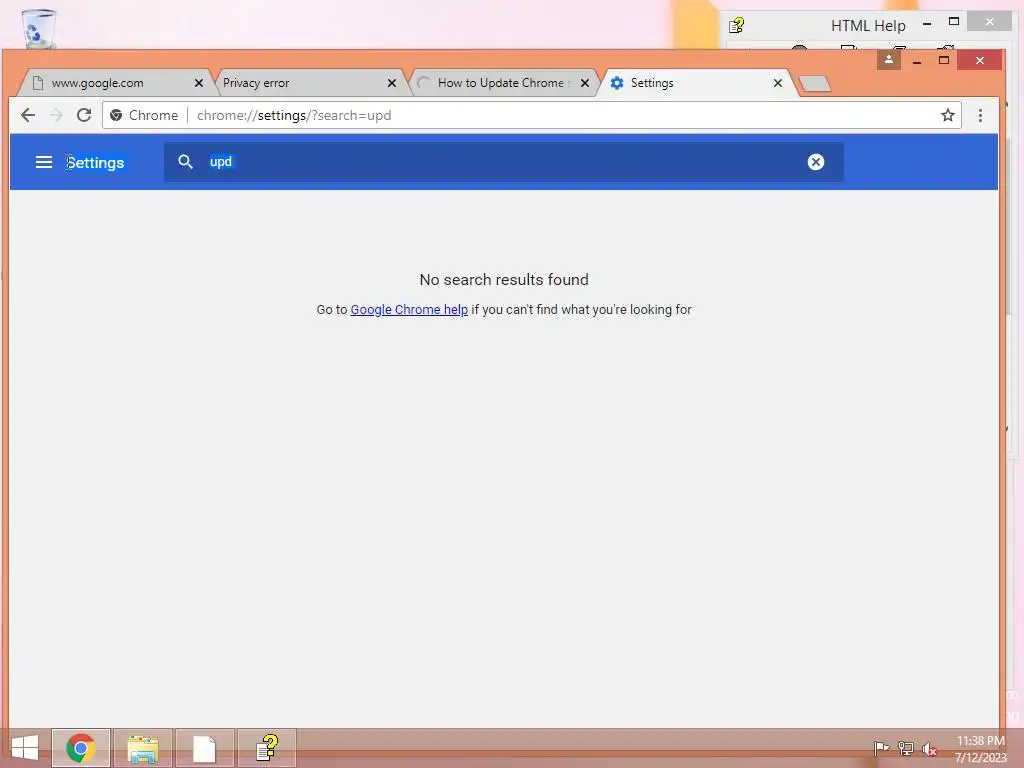Click the network tray icon
This screenshot has width=1024, height=768.
click(905, 748)
